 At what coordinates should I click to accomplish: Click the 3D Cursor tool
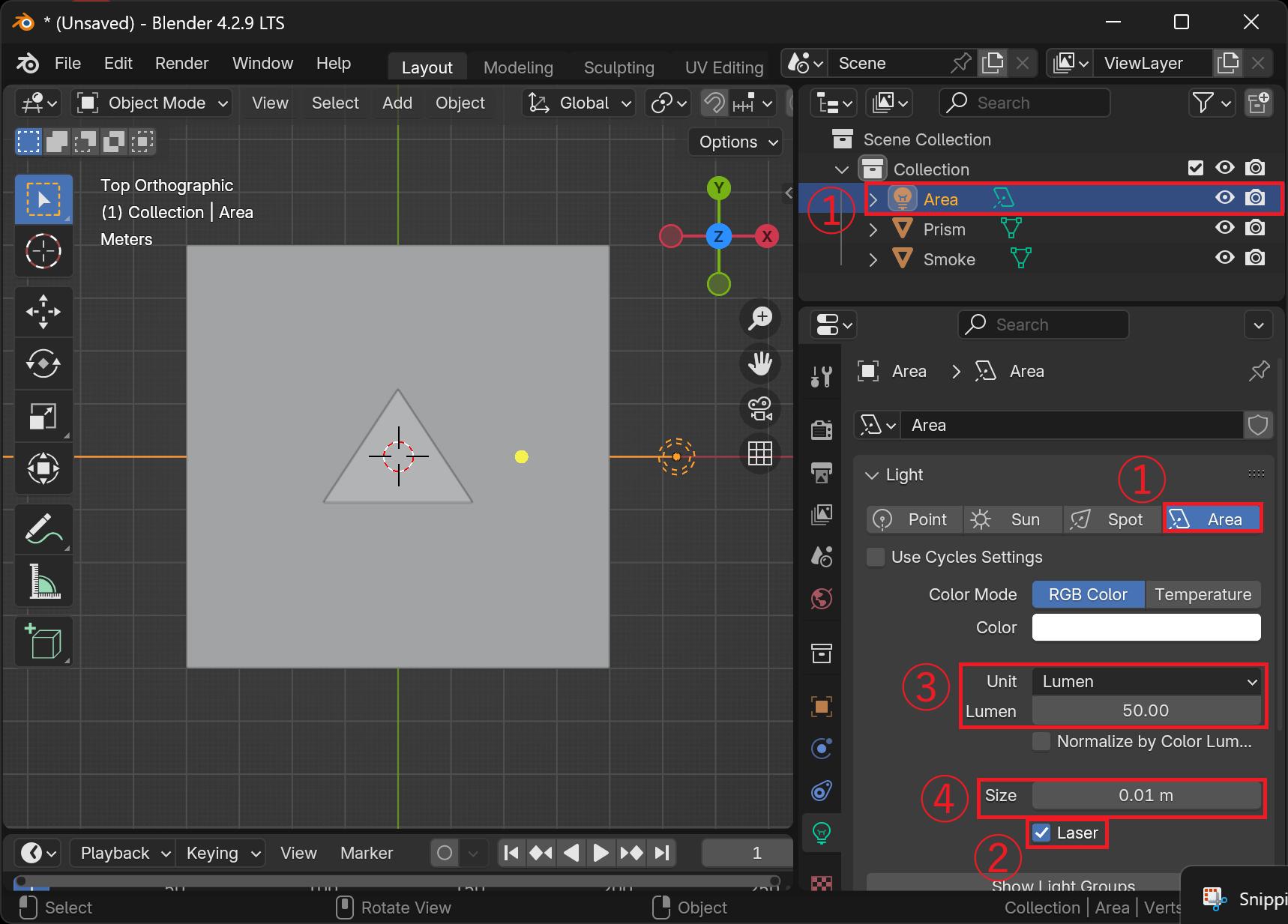pyautogui.click(x=43, y=252)
